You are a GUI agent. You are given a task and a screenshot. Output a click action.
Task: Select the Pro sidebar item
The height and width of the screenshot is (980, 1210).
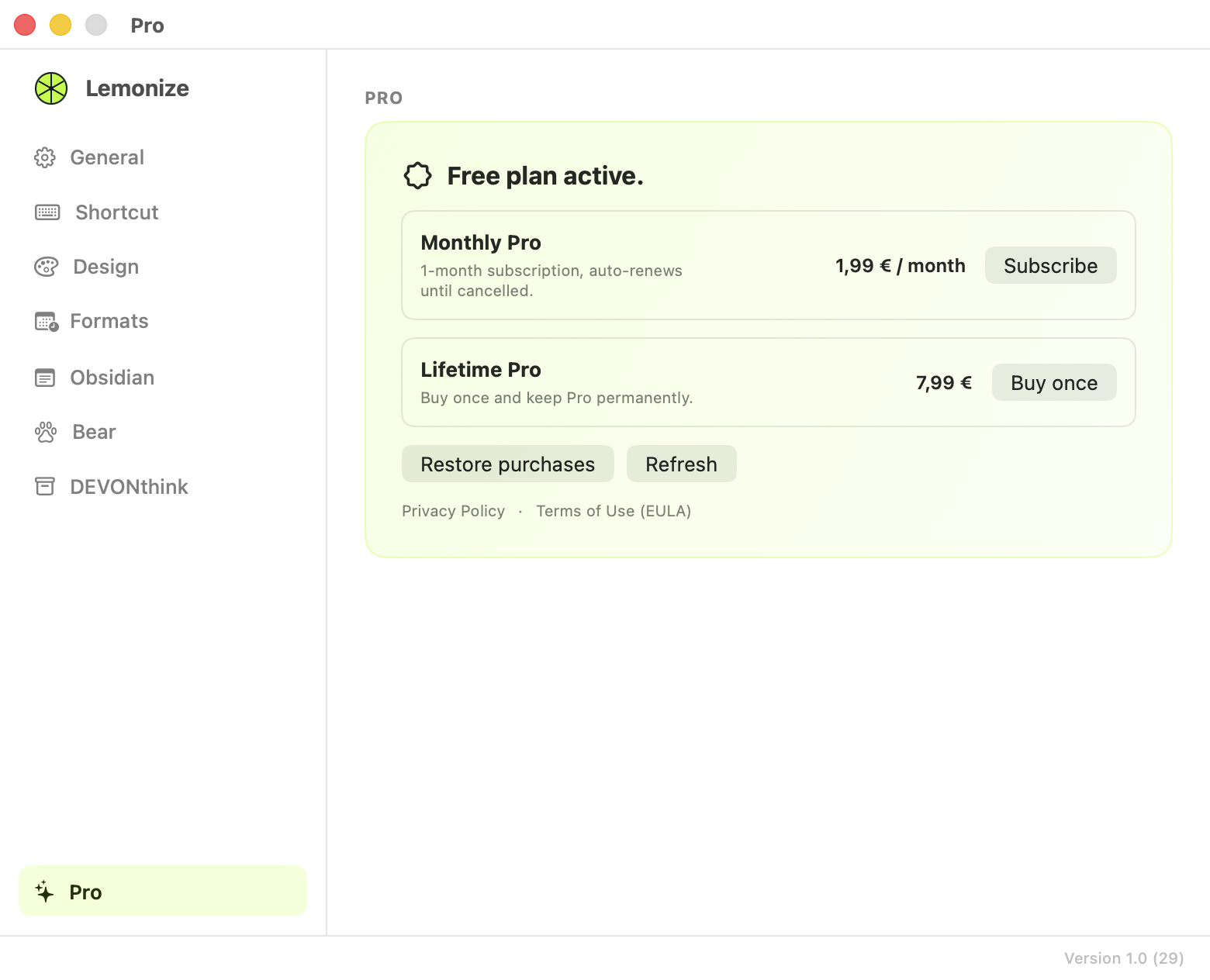[163, 891]
